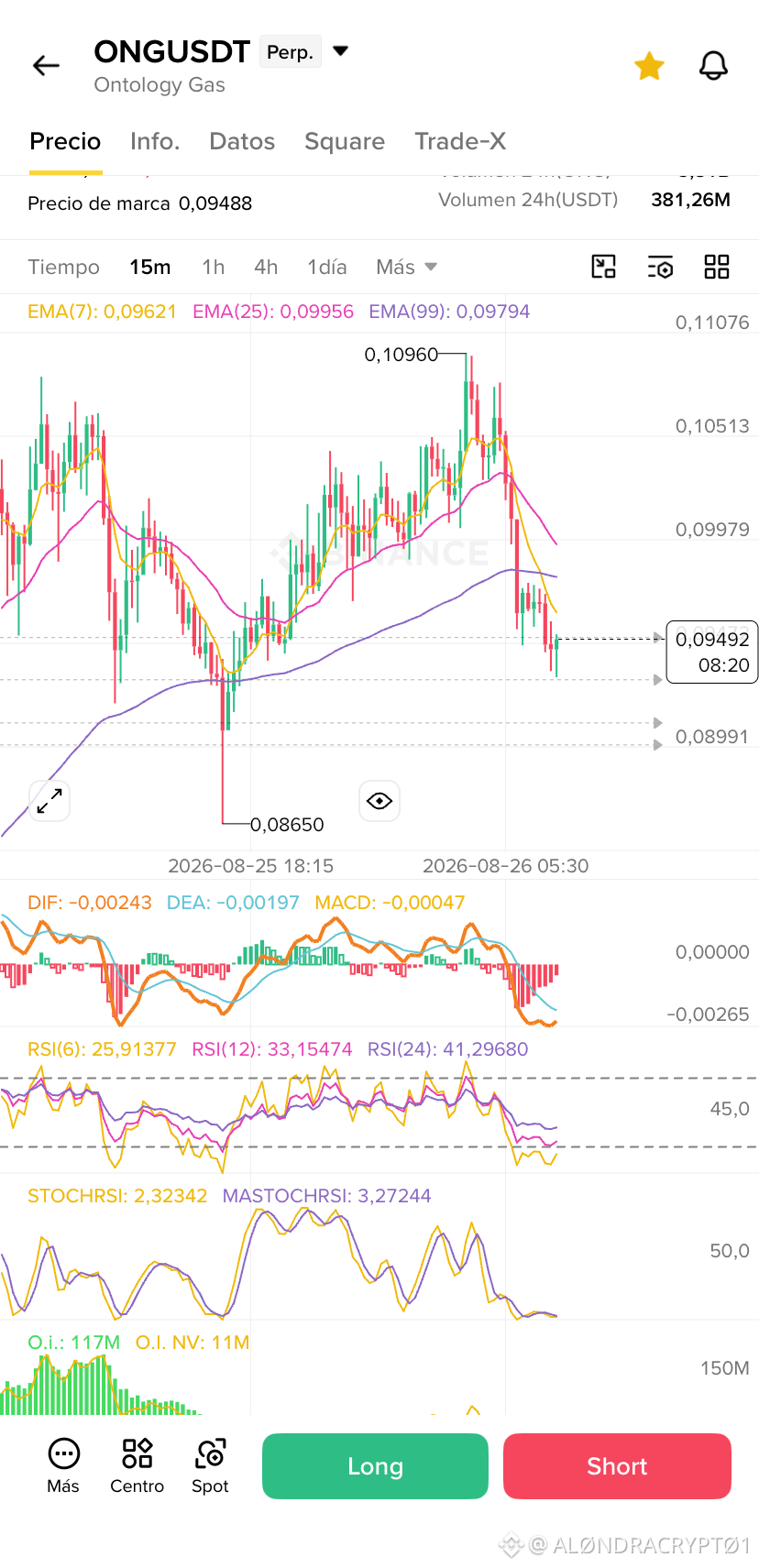Click the 0,08650 low price marker
Viewport: 759px width, 1568px height.
coord(288,825)
